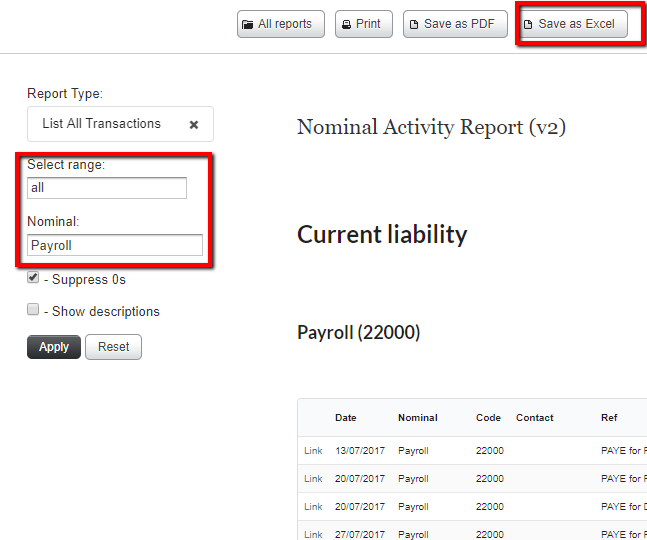Screen dimensions: 647x540
Task: Click Save as PDF button
Action: point(454,24)
